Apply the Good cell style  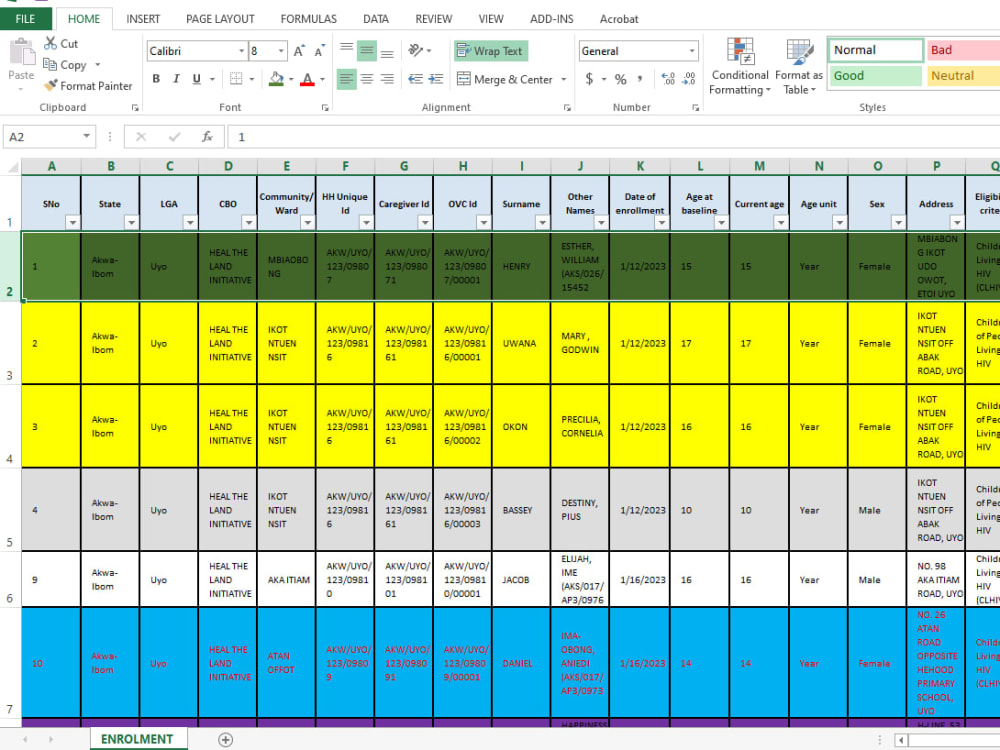(876, 75)
